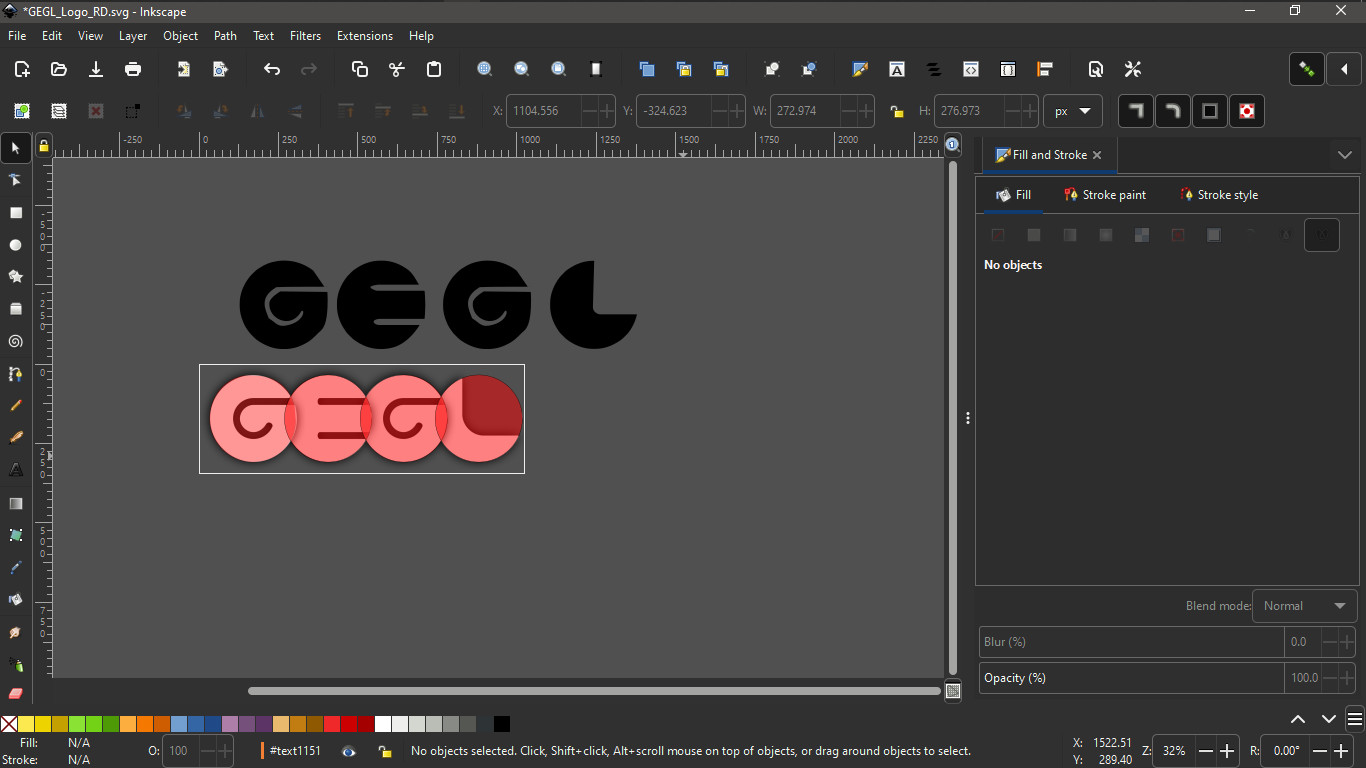The image size is (1366, 768).
Task: Close the Fill and Stroke tab
Action: click(1097, 155)
